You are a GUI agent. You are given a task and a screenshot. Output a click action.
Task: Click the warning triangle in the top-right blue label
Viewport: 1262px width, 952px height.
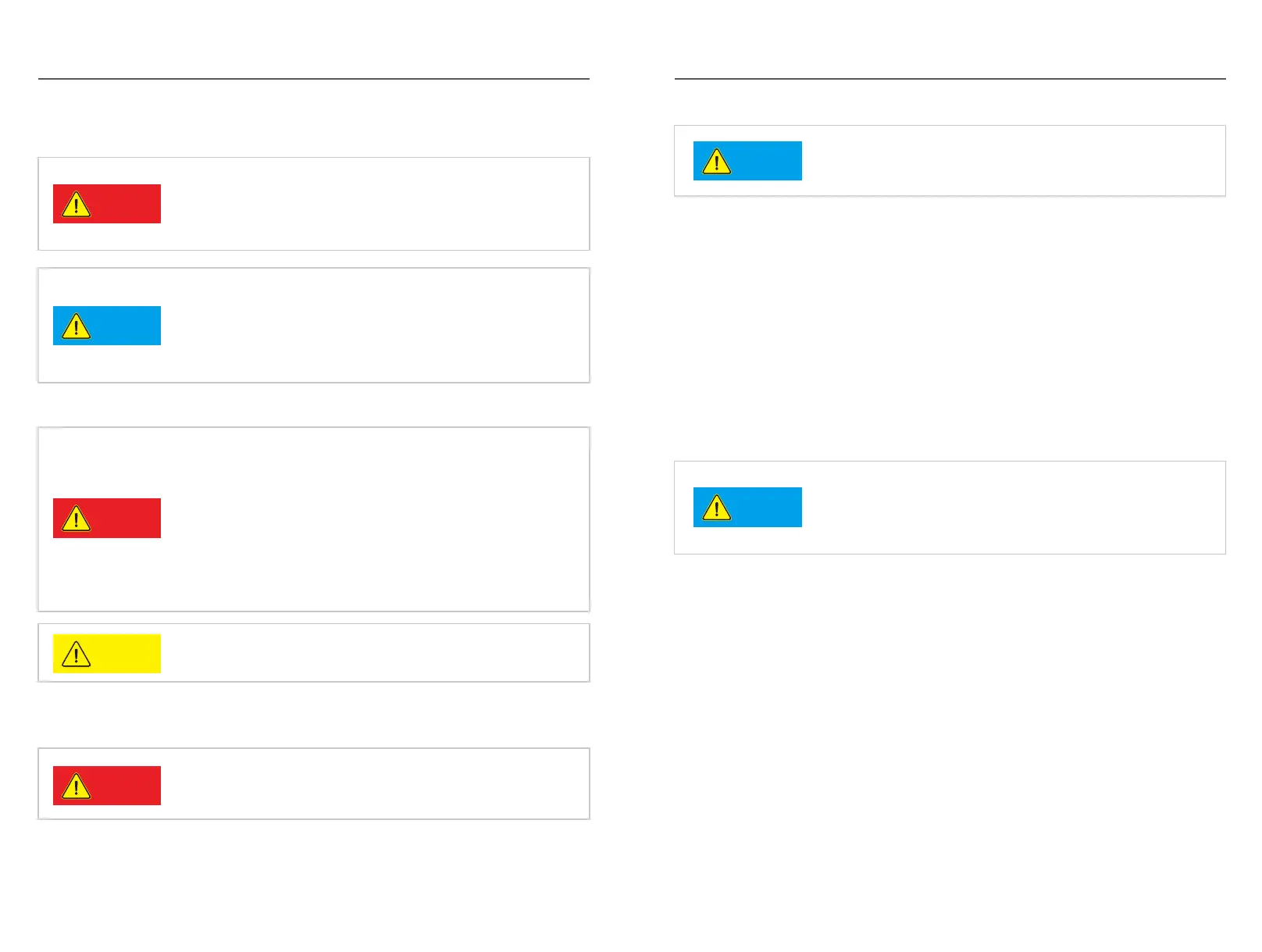tap(716, 162)
